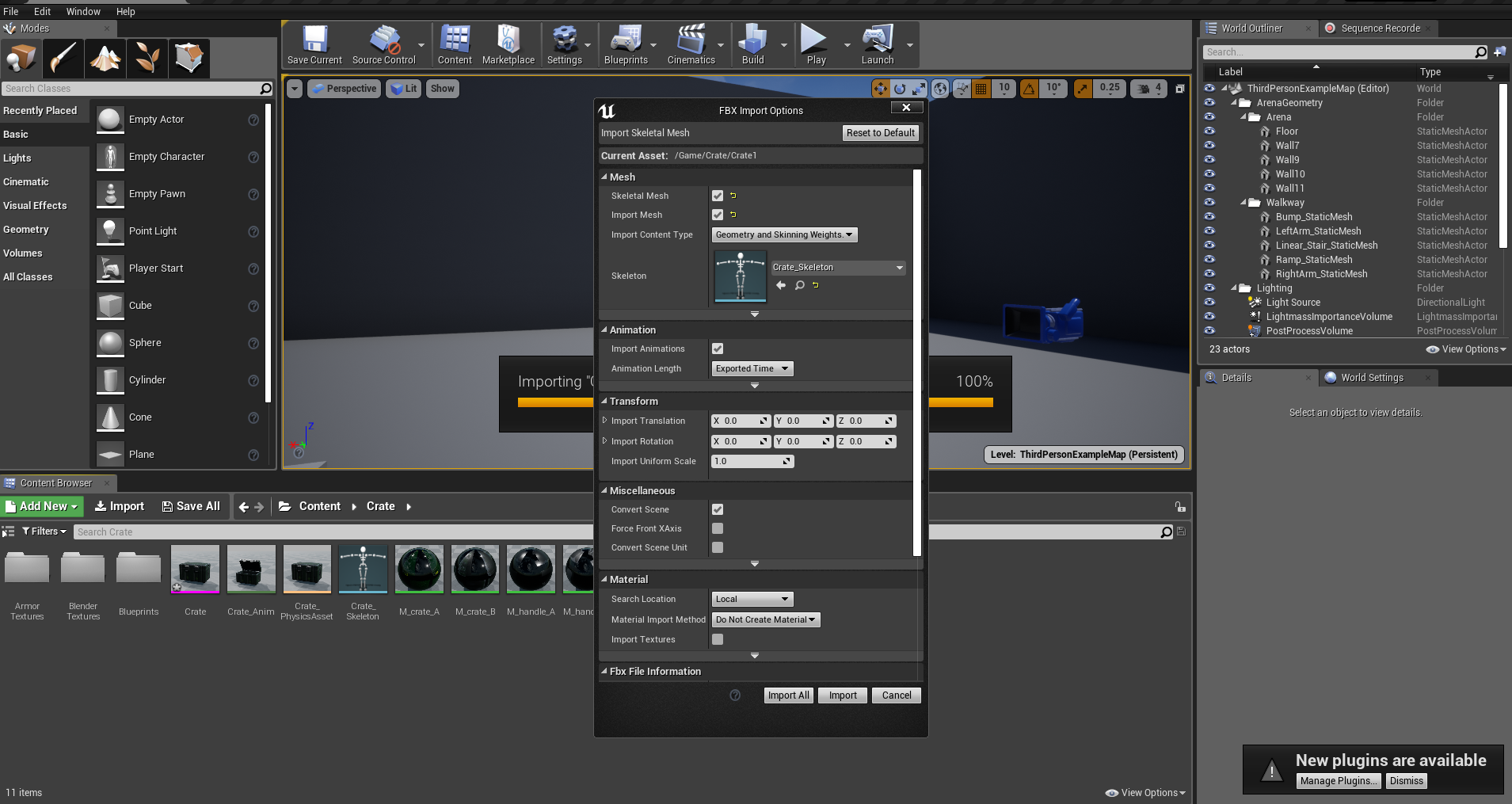
Task: Click the Search Crate input field
Action: pyautogui.click(x=238, y=531)
